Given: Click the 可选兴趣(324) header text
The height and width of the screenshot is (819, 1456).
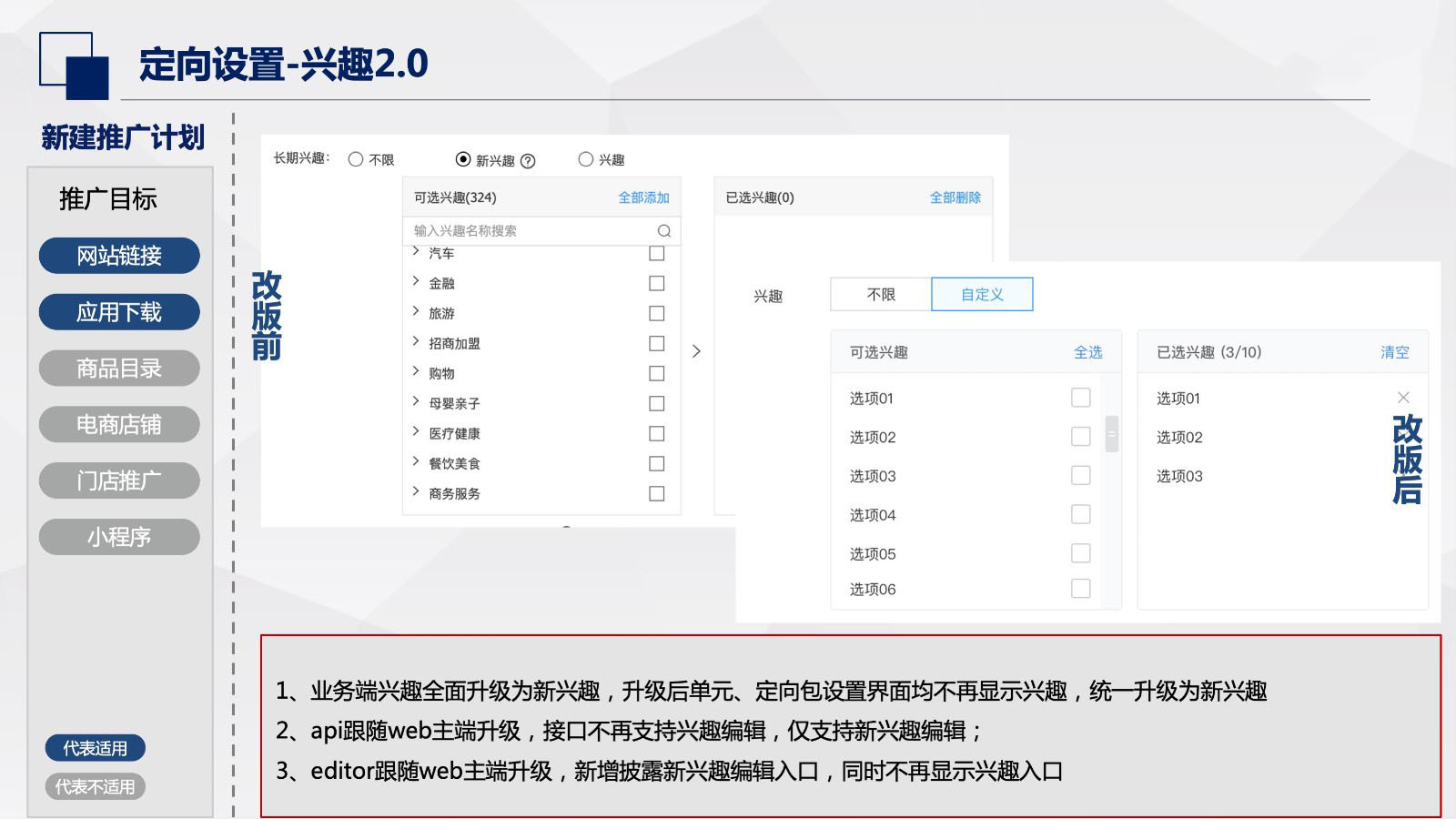Looking at the screenshot, I should click(455, 197).
